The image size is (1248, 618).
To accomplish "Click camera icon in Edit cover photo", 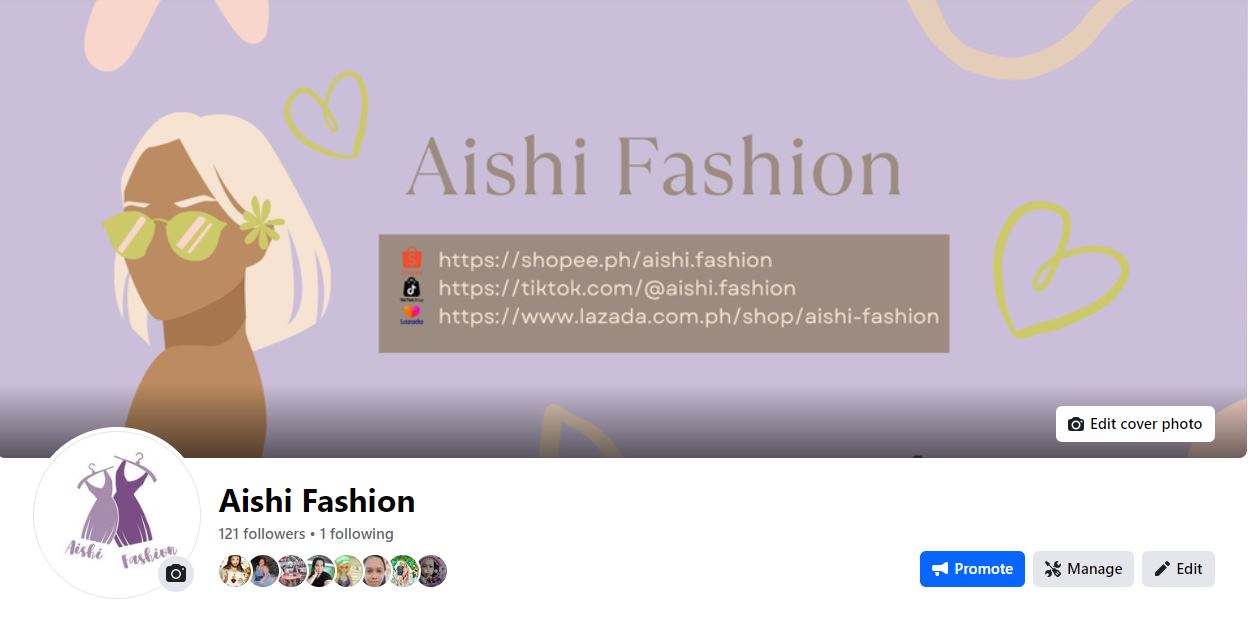I will coord(1076,424).
